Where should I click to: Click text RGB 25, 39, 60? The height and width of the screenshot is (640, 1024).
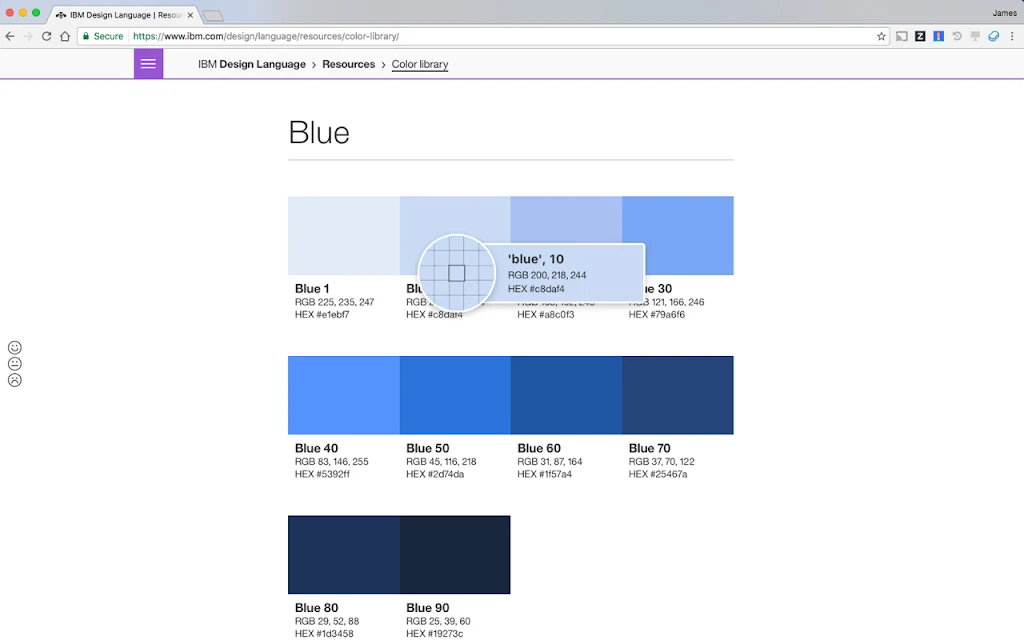(x=438, y=621)
